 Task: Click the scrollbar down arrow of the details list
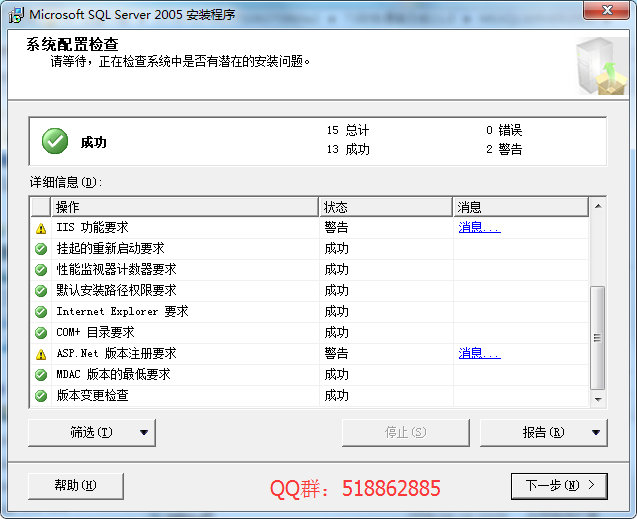click(598, 400)
